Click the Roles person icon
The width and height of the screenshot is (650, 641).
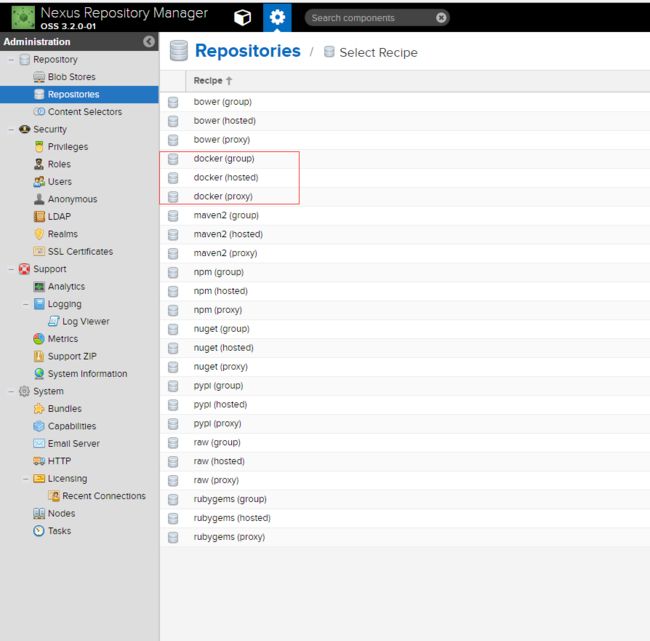(39, 164)
